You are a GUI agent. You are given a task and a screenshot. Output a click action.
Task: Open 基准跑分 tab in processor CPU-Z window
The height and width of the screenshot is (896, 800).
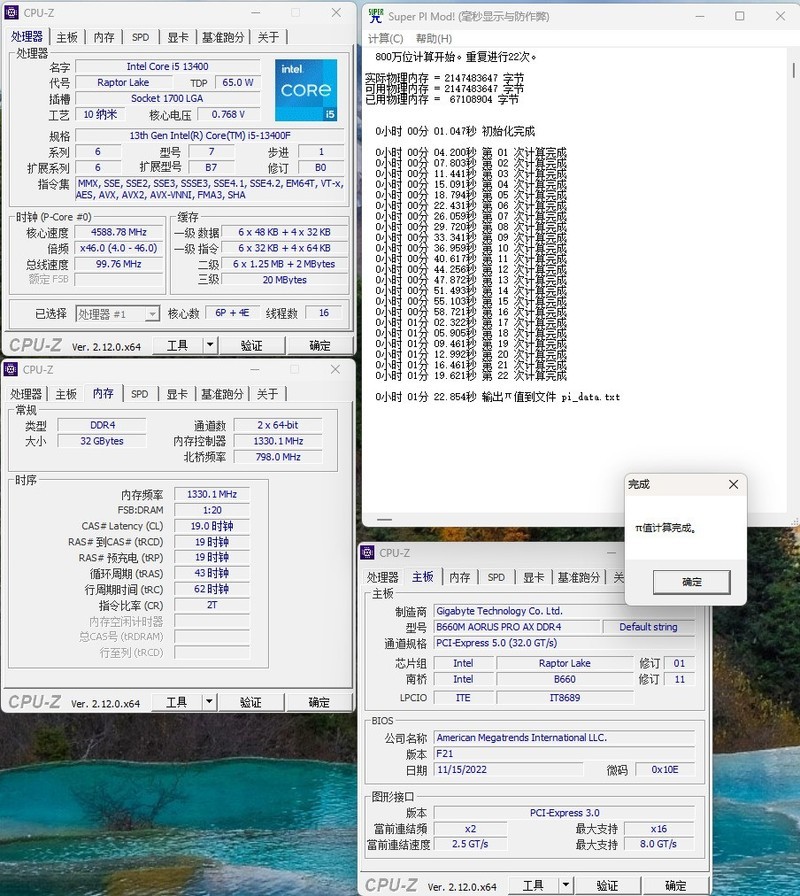(x=223, y=37)
